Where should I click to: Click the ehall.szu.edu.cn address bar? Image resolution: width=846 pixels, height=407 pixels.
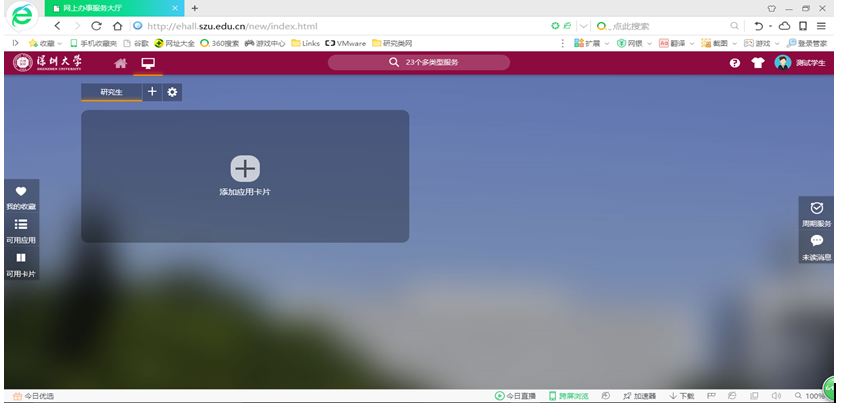click(232, 26)
